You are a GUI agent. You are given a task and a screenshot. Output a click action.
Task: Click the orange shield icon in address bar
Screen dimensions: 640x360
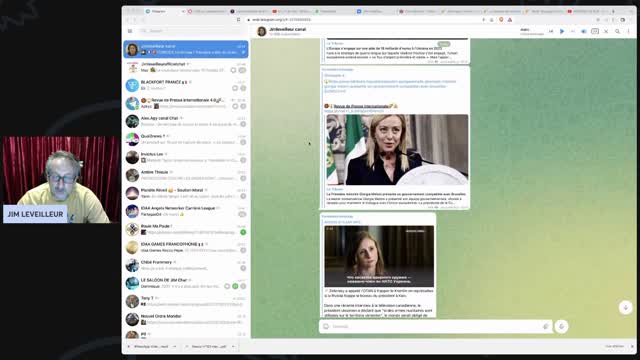pyautogui.click(x=501, y=20)
